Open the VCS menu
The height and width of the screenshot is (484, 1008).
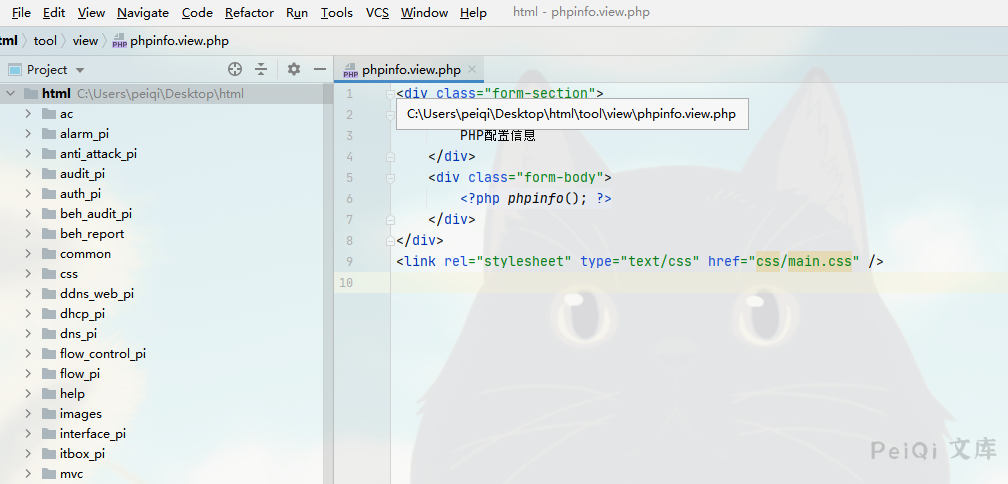click(x=377, y=13)
